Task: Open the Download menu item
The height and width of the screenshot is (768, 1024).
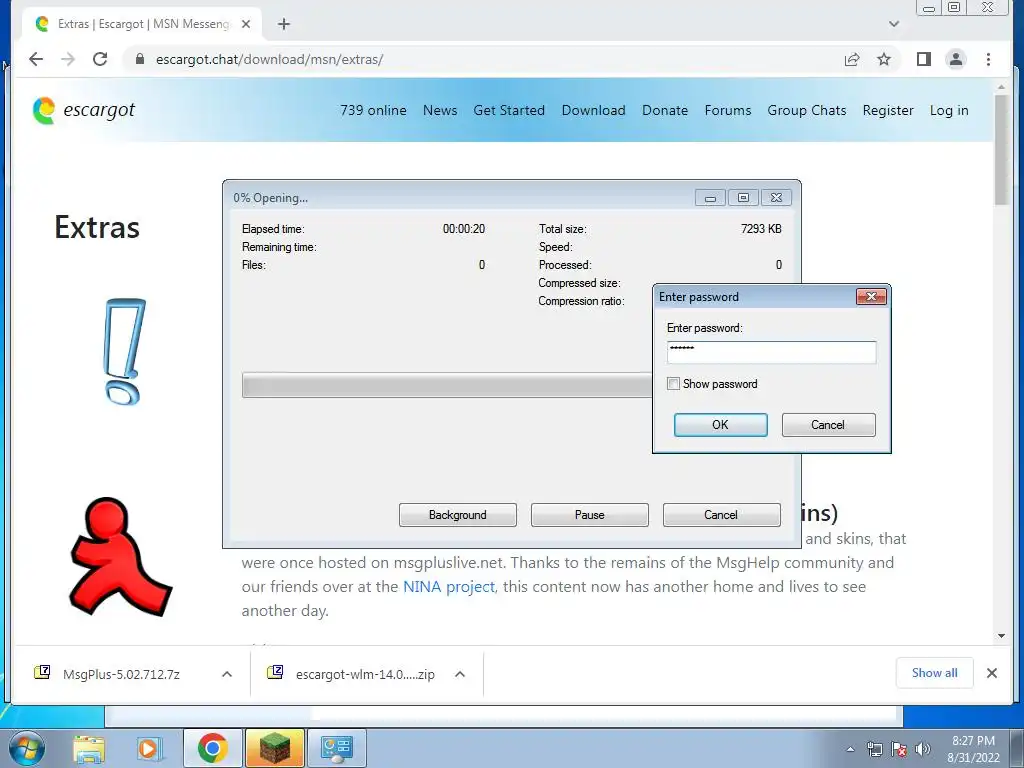Action: (594, 110)
